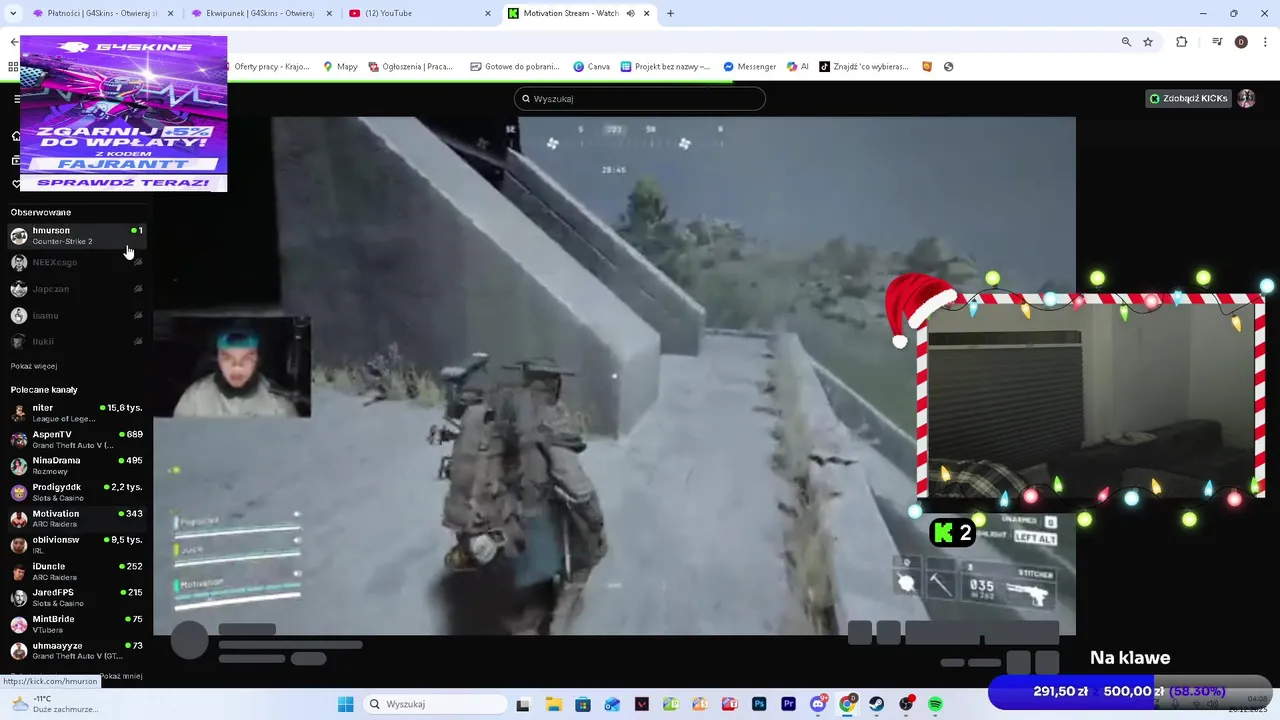Open the Messenger bookmark
Image resolution: width=1280 pixels, height=720 pixels.
pos(750,67)
